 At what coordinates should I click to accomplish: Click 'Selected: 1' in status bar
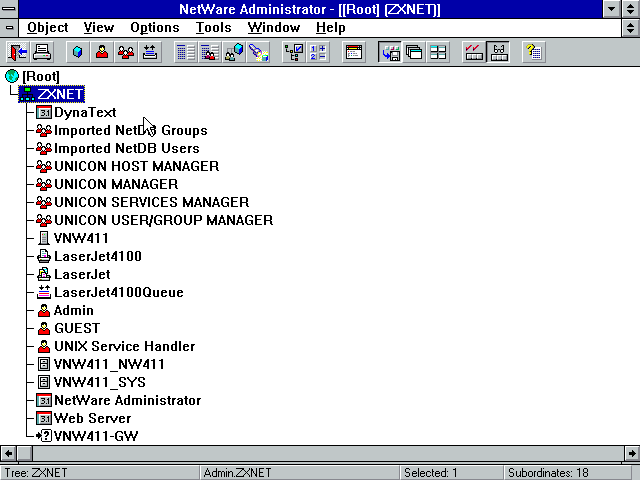(x=431, y=473)
